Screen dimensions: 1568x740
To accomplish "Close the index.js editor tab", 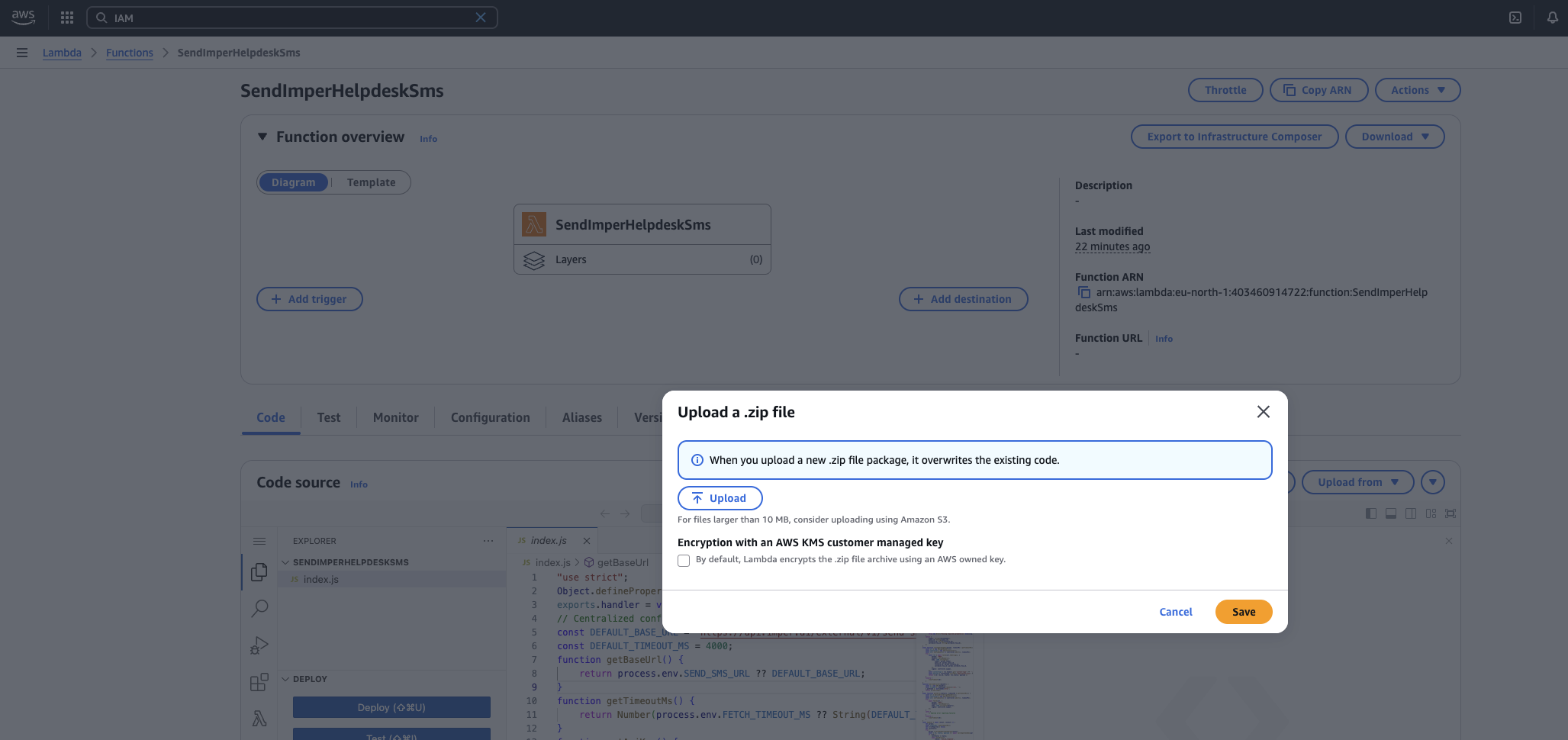I will pyautogui.click(x=587, y=541).
